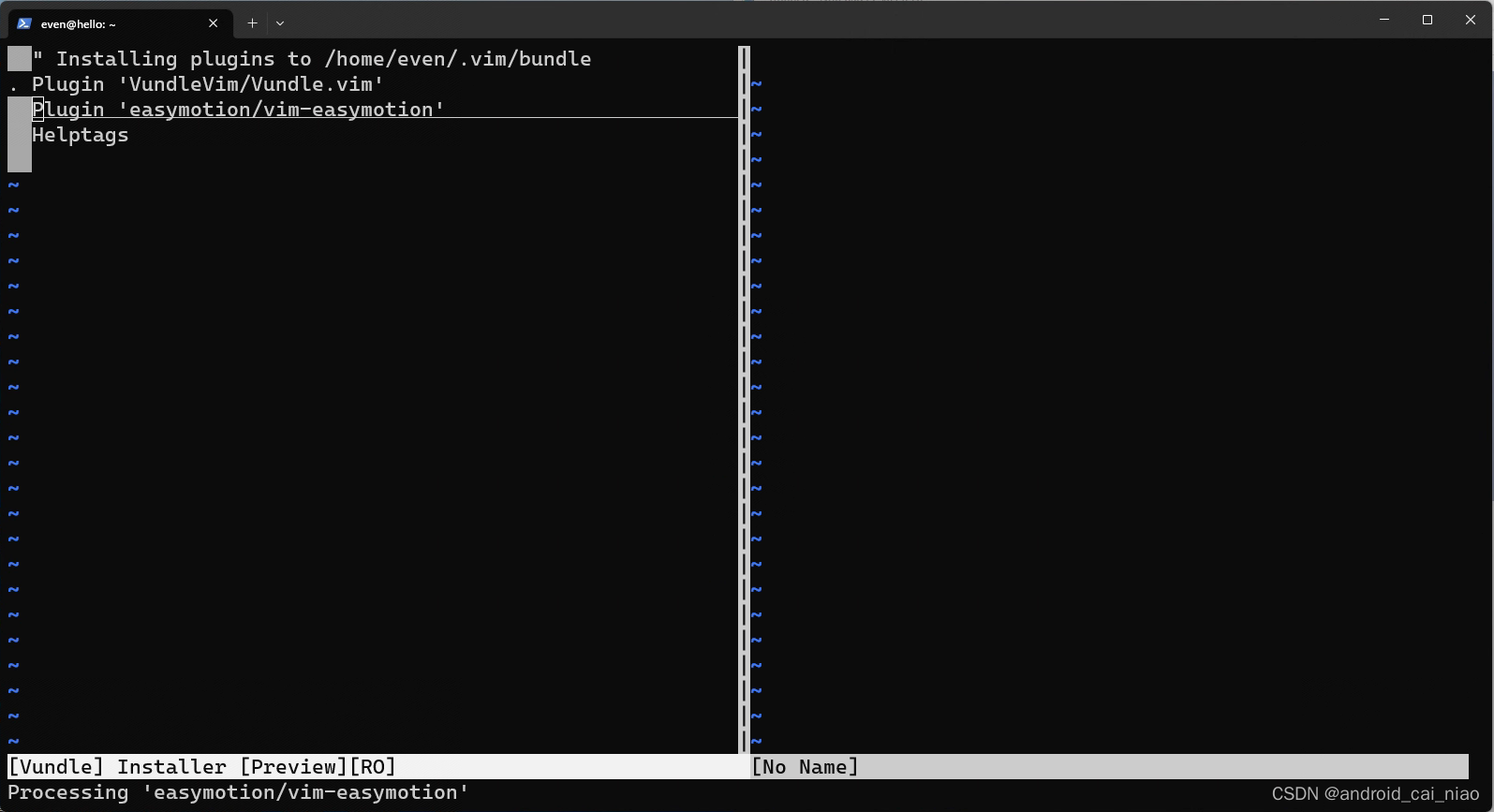Click the [No Name] status line
This screenshot has width=1494, height=812.
tap(1109, 767)
